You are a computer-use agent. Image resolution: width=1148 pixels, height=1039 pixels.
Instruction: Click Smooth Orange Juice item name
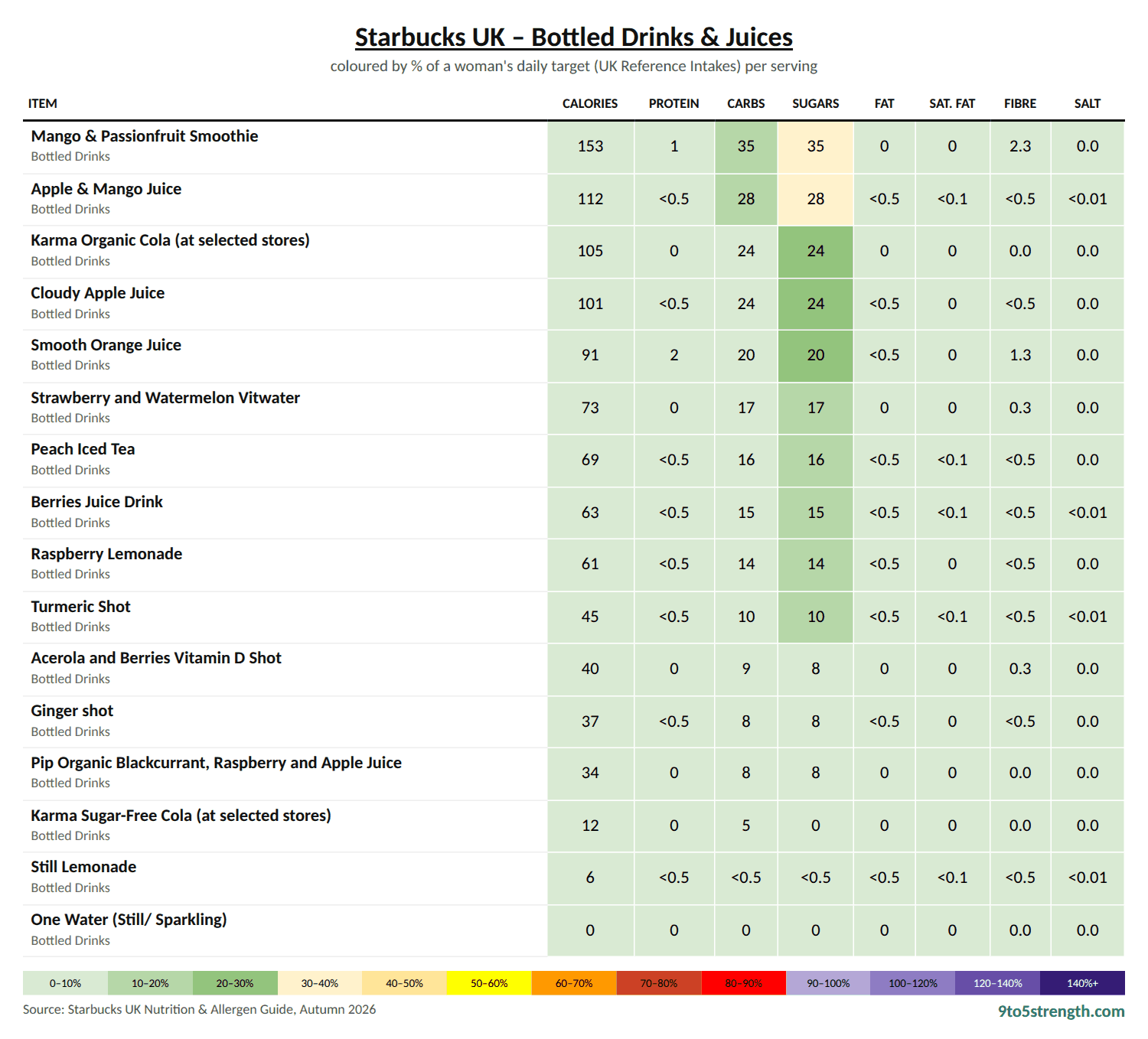tap(106, 345)
